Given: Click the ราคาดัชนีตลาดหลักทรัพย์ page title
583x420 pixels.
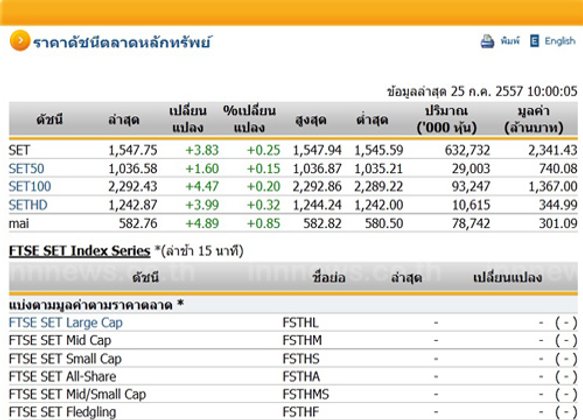Looking at the screenshot, I should (122, 42).
